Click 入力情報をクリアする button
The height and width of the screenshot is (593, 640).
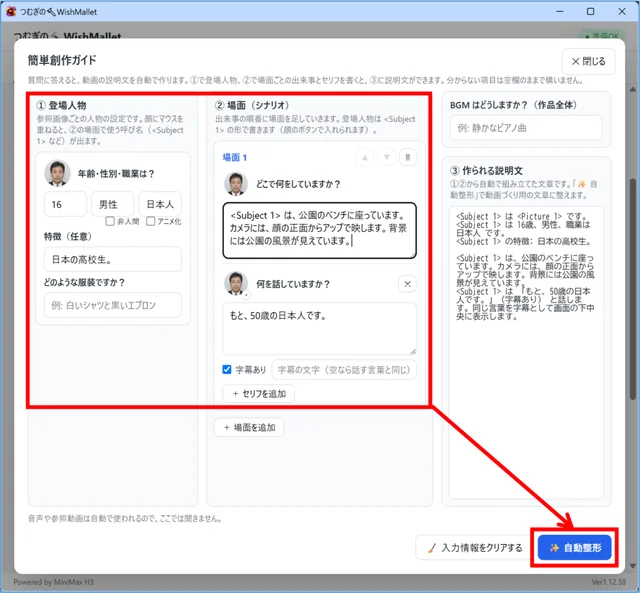click(x=474, y=548)
